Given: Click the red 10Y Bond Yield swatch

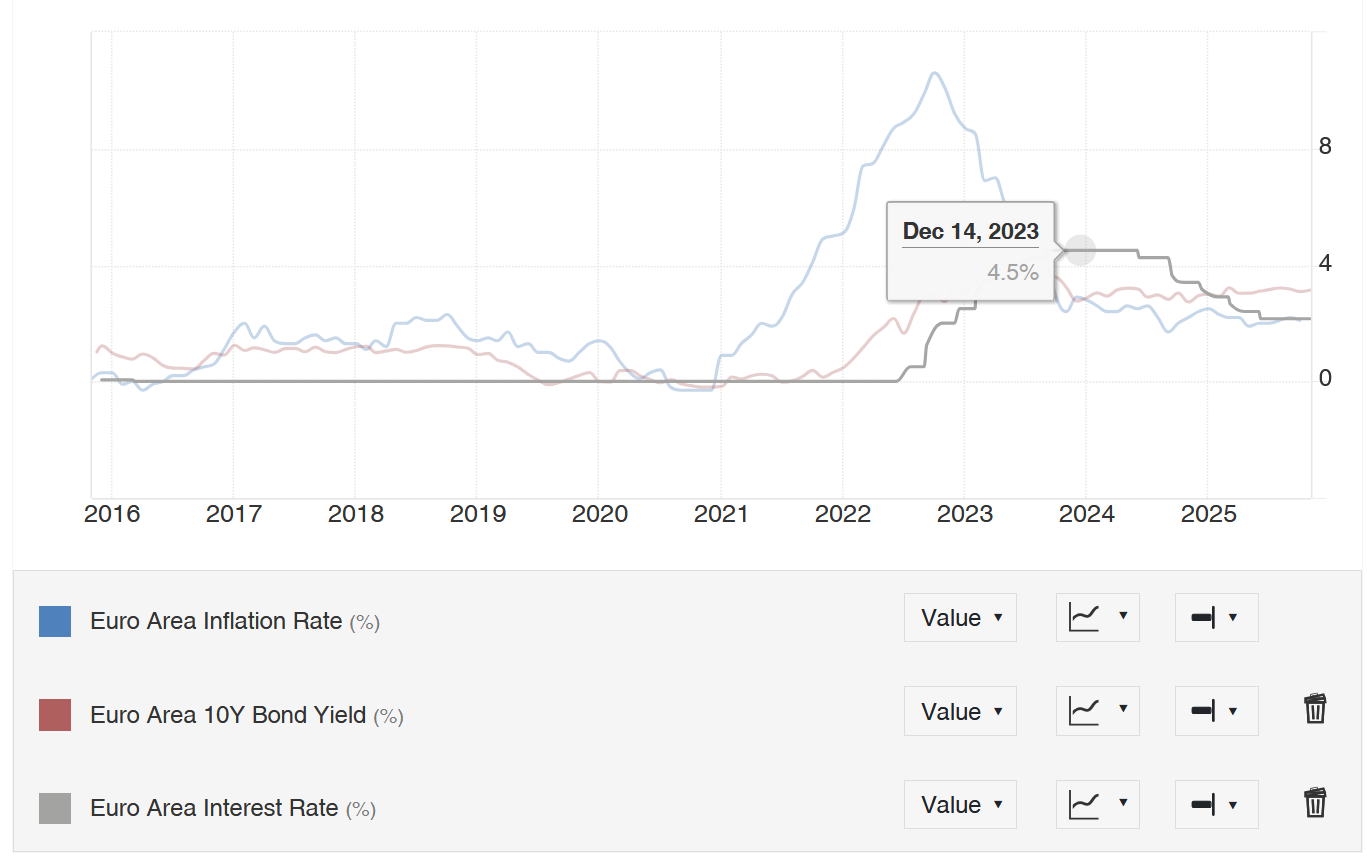Looking at the screenshot, I should tap(55, 715).
